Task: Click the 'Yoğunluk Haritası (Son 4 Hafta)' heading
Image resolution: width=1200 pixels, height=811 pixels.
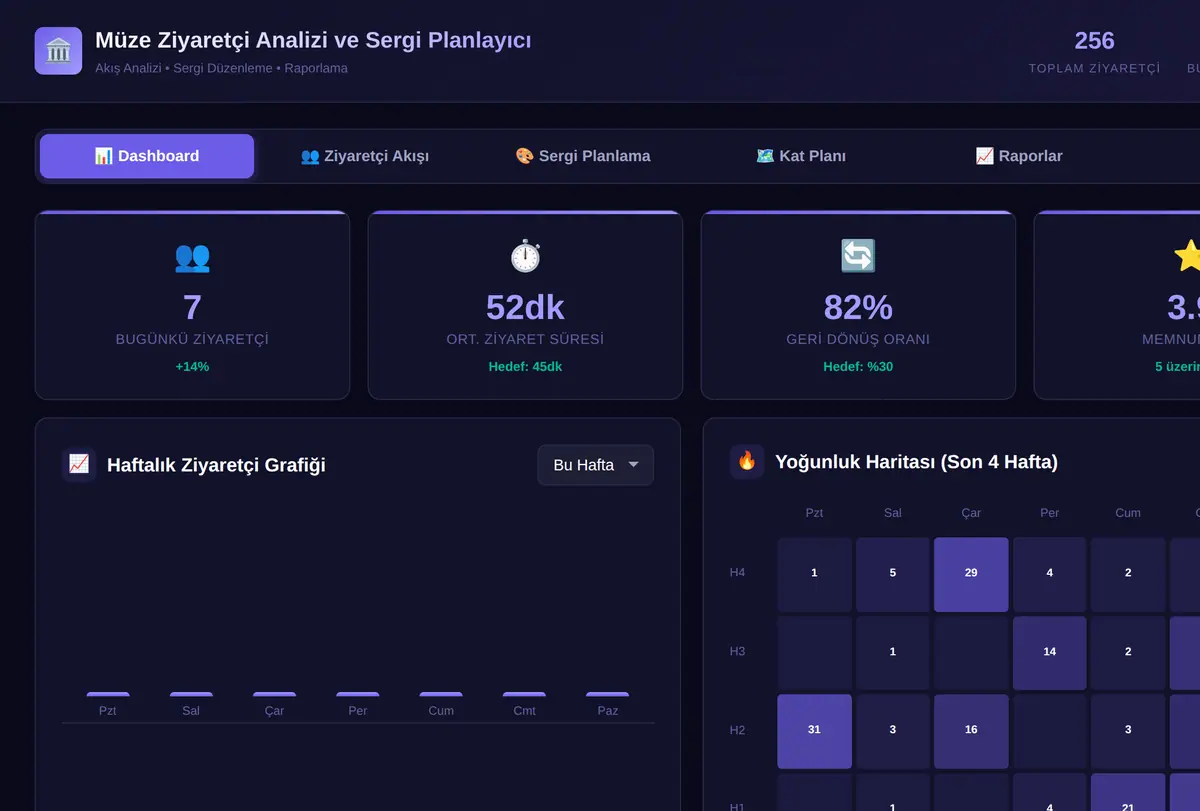Action: point(916,461)
